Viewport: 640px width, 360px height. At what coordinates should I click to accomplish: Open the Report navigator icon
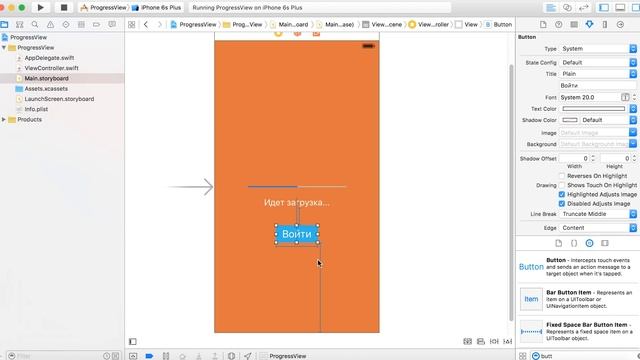point(112,24)
